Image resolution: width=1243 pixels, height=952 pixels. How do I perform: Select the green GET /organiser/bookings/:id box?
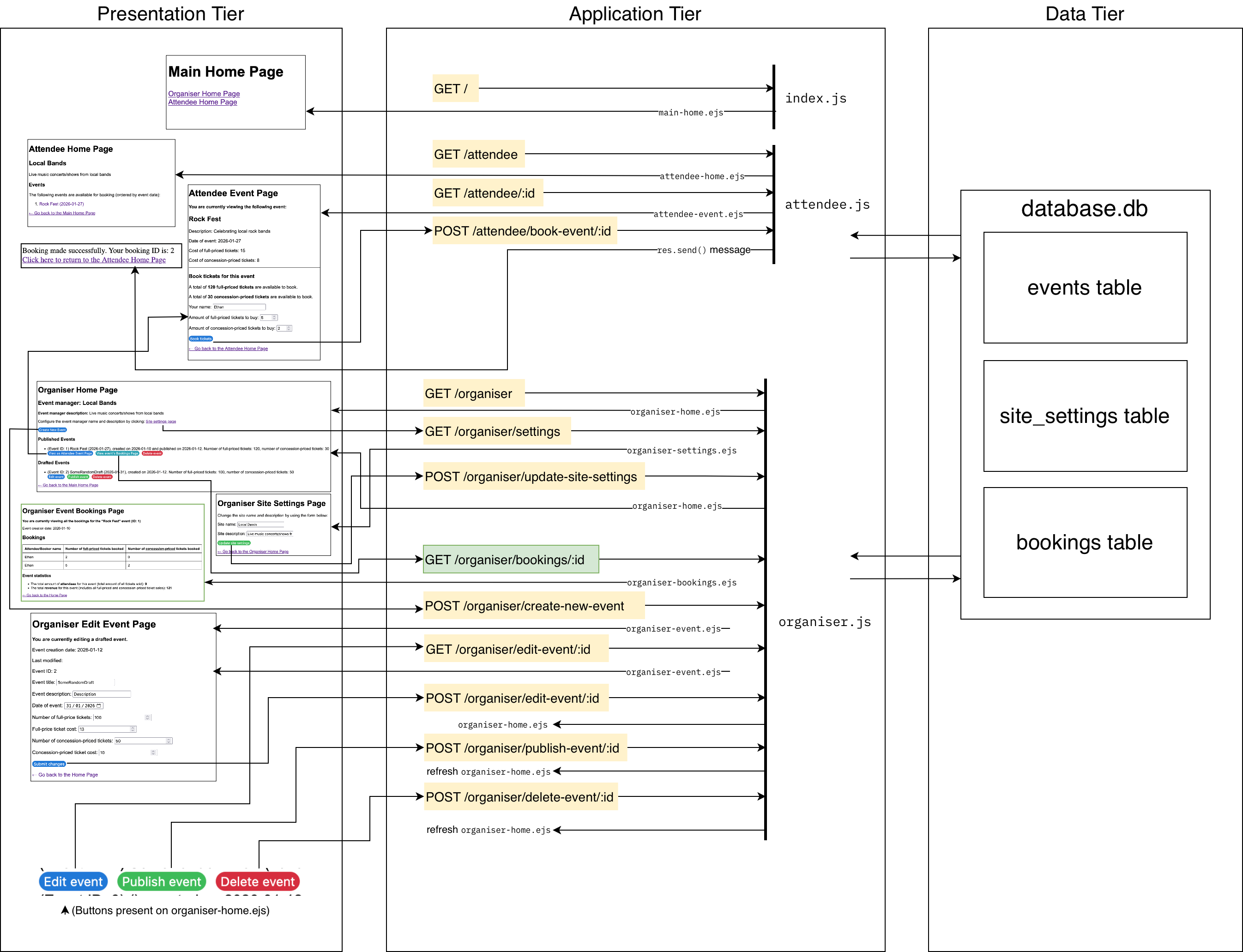(x=510, y=559)
